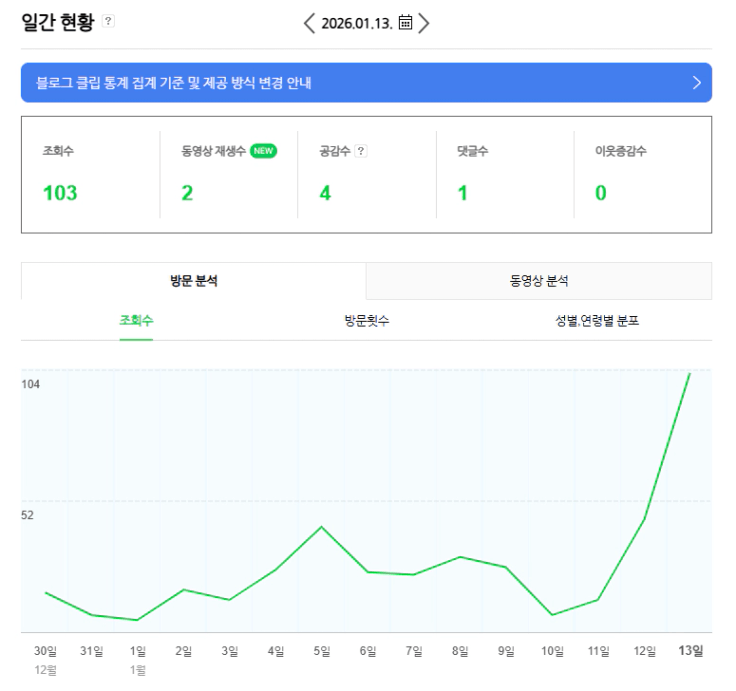Image resolution: width=736 pixels, height=691 pixels.
Task: Click the 5일 peak on the graph
Action: pos(321,526)
